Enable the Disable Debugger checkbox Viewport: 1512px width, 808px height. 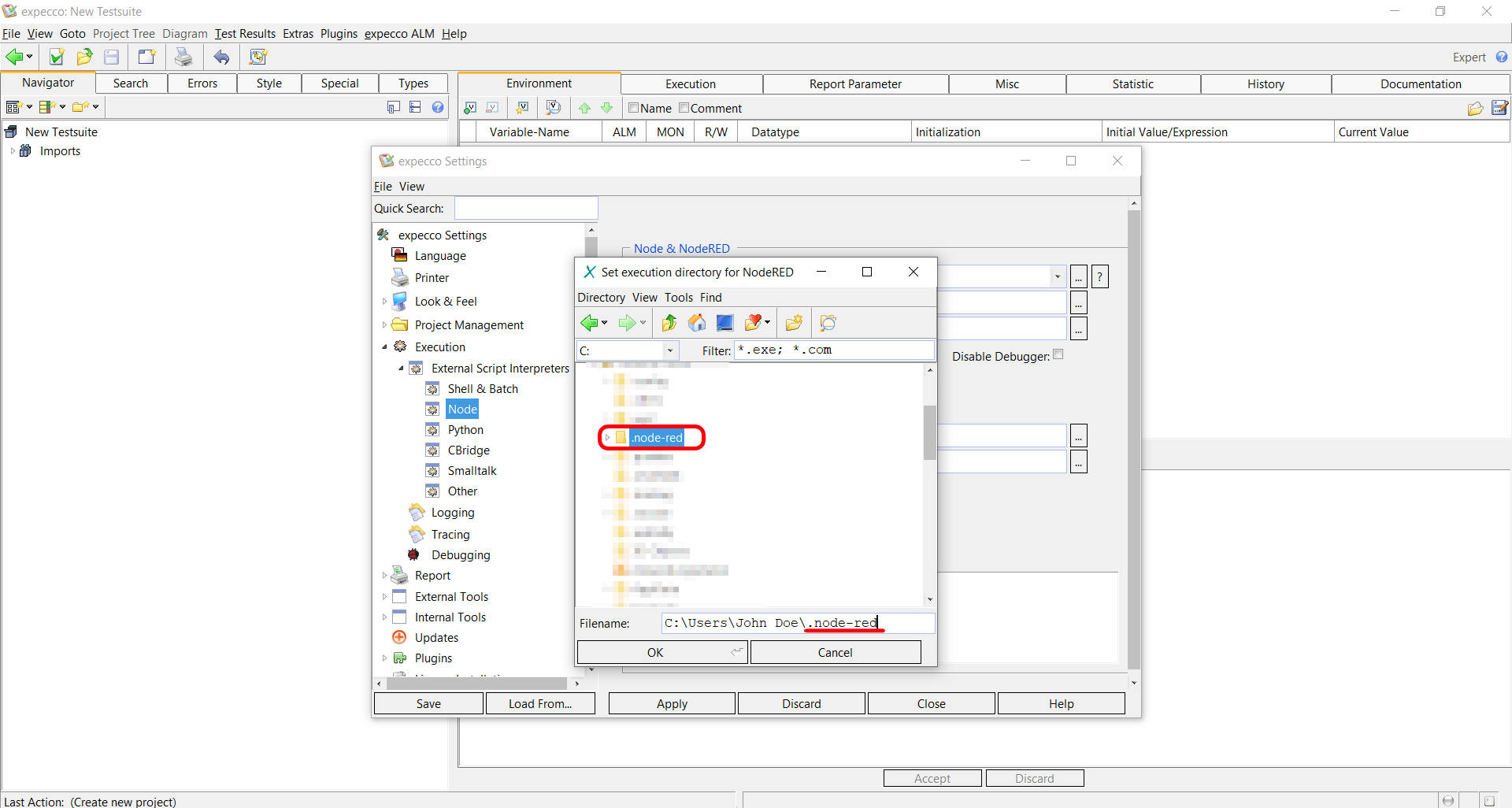[x=1058, y=355]
